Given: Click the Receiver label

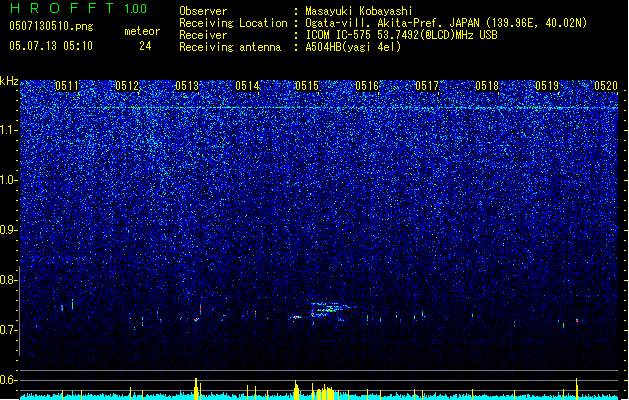Looking at the screenshot, I should pos(203,35).
